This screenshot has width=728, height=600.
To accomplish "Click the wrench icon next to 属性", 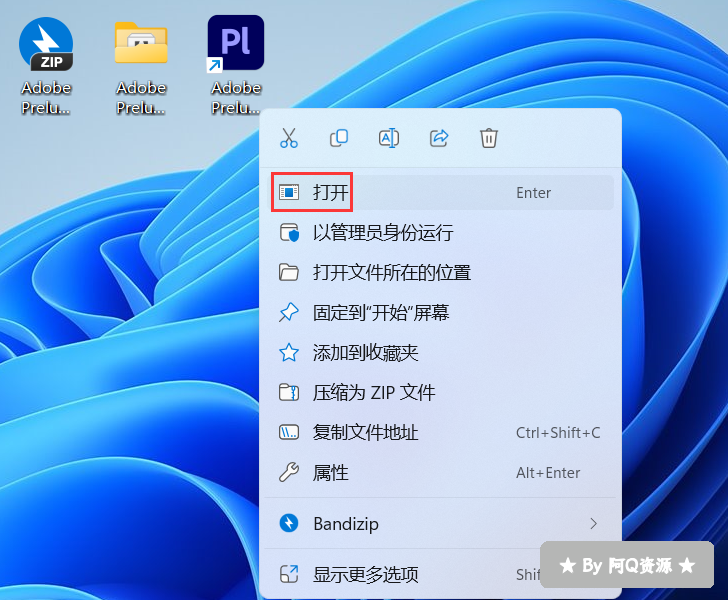I will [289, 472].
